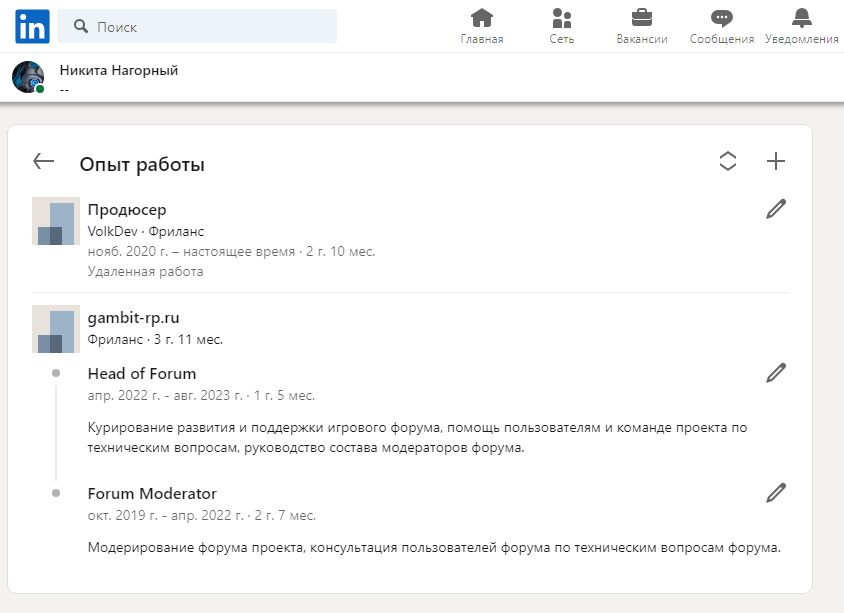844x613 pixels.
Task: Reorder experience entries using up-down arrows icon
Action: [728, 161]
